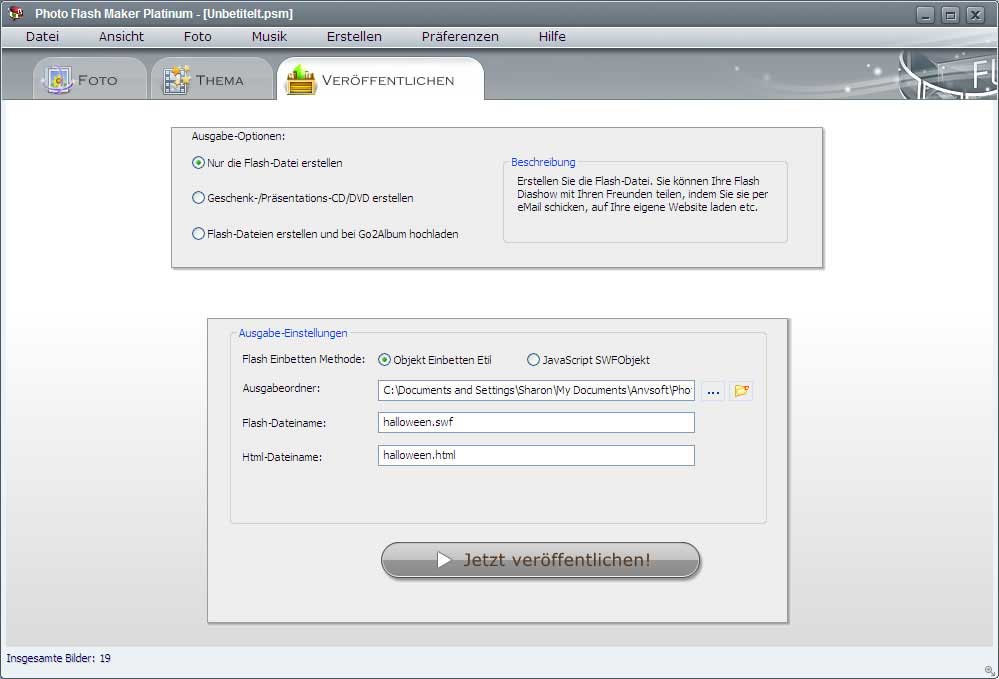Open the Musik menu

click(x=269, y=36)
